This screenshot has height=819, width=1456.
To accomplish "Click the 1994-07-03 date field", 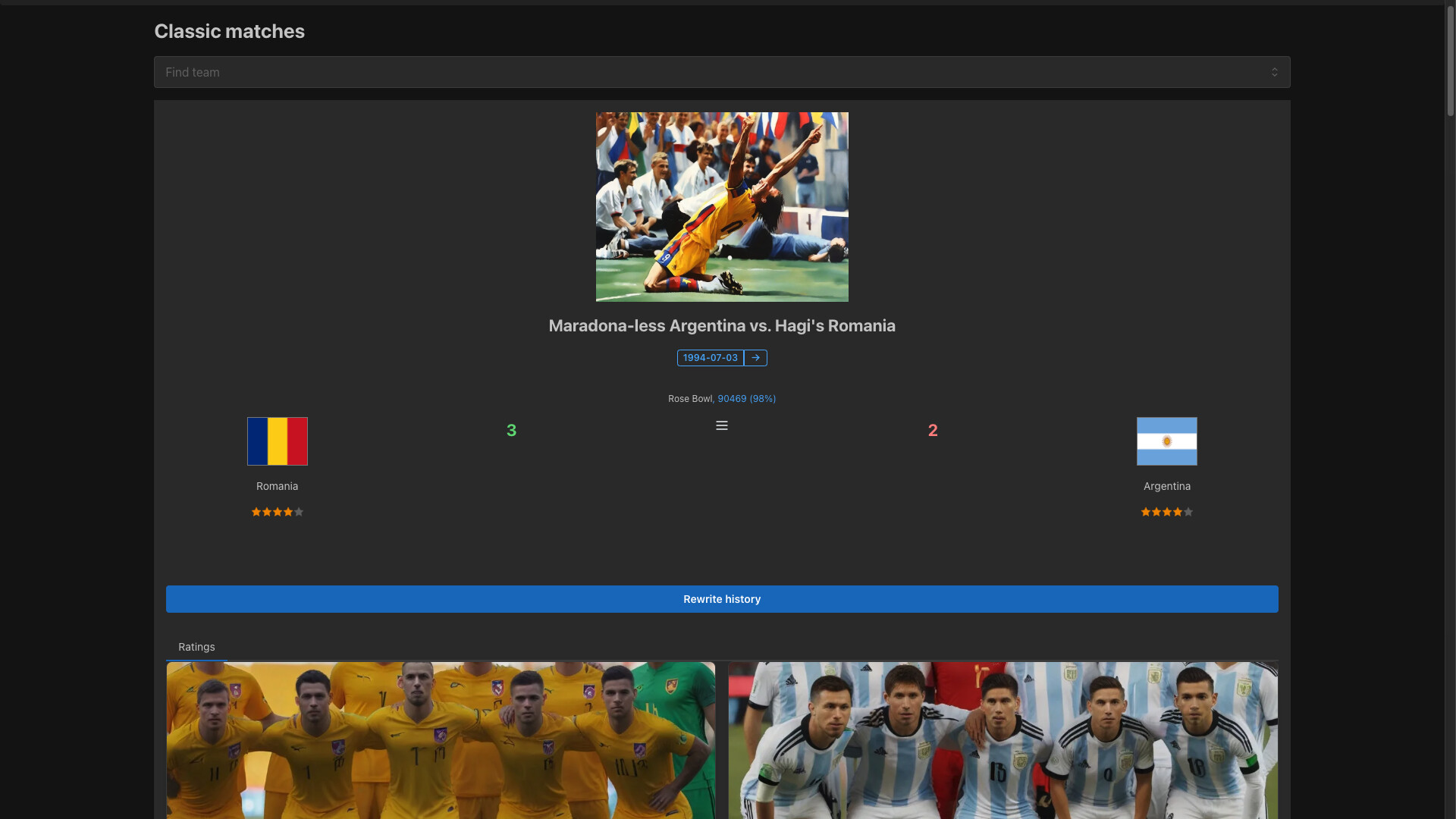I will pos(710,357).
